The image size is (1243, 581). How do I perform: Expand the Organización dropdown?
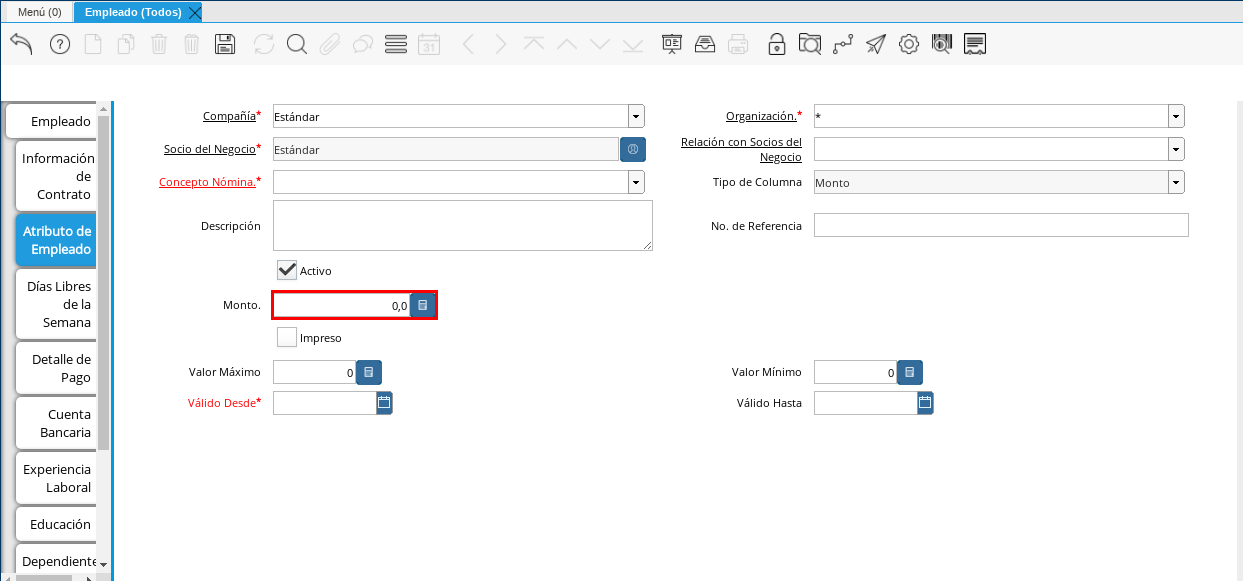[x=1176, y=116]
